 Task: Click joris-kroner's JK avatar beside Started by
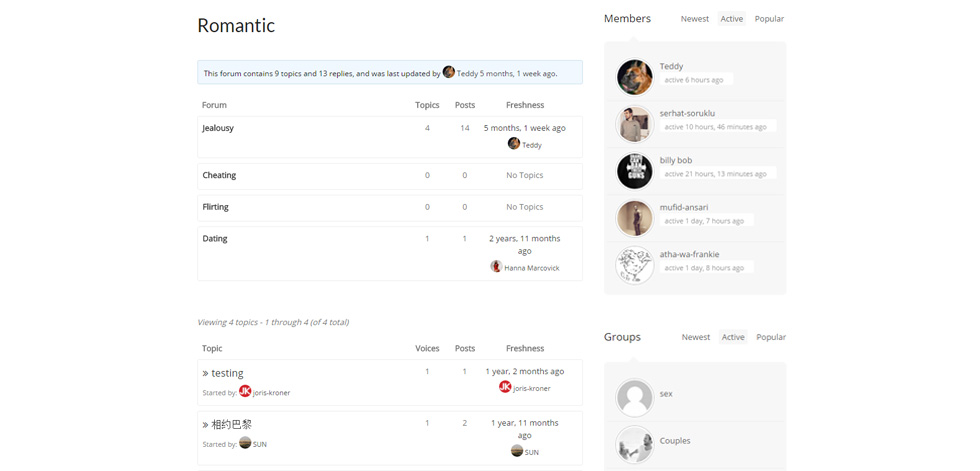pos(245,391)
